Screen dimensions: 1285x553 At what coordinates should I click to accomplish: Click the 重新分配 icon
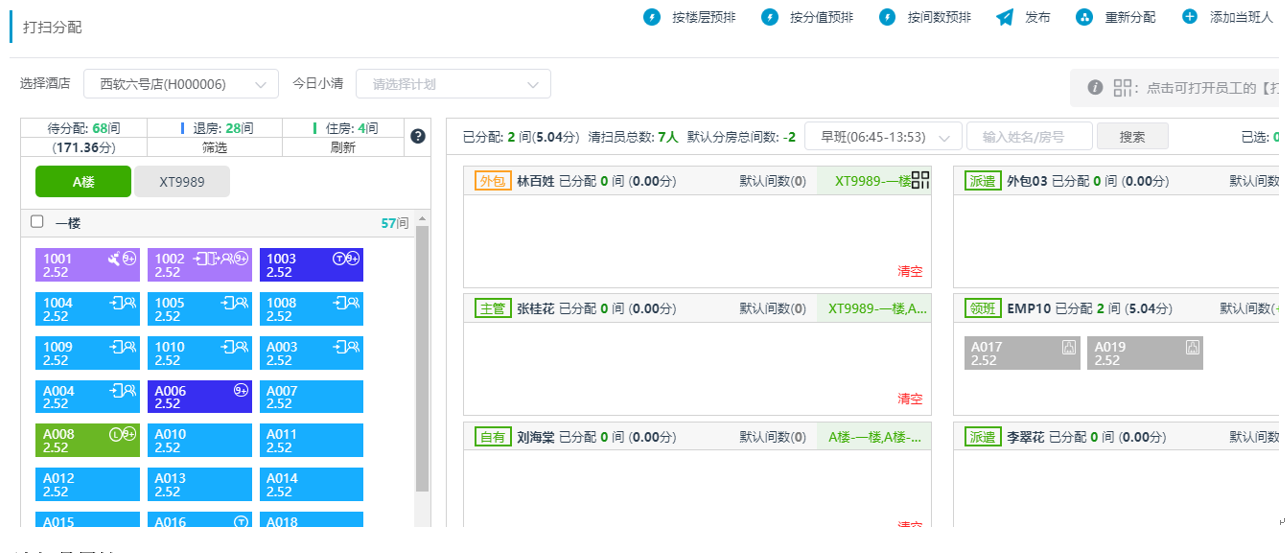[1084, 18]
